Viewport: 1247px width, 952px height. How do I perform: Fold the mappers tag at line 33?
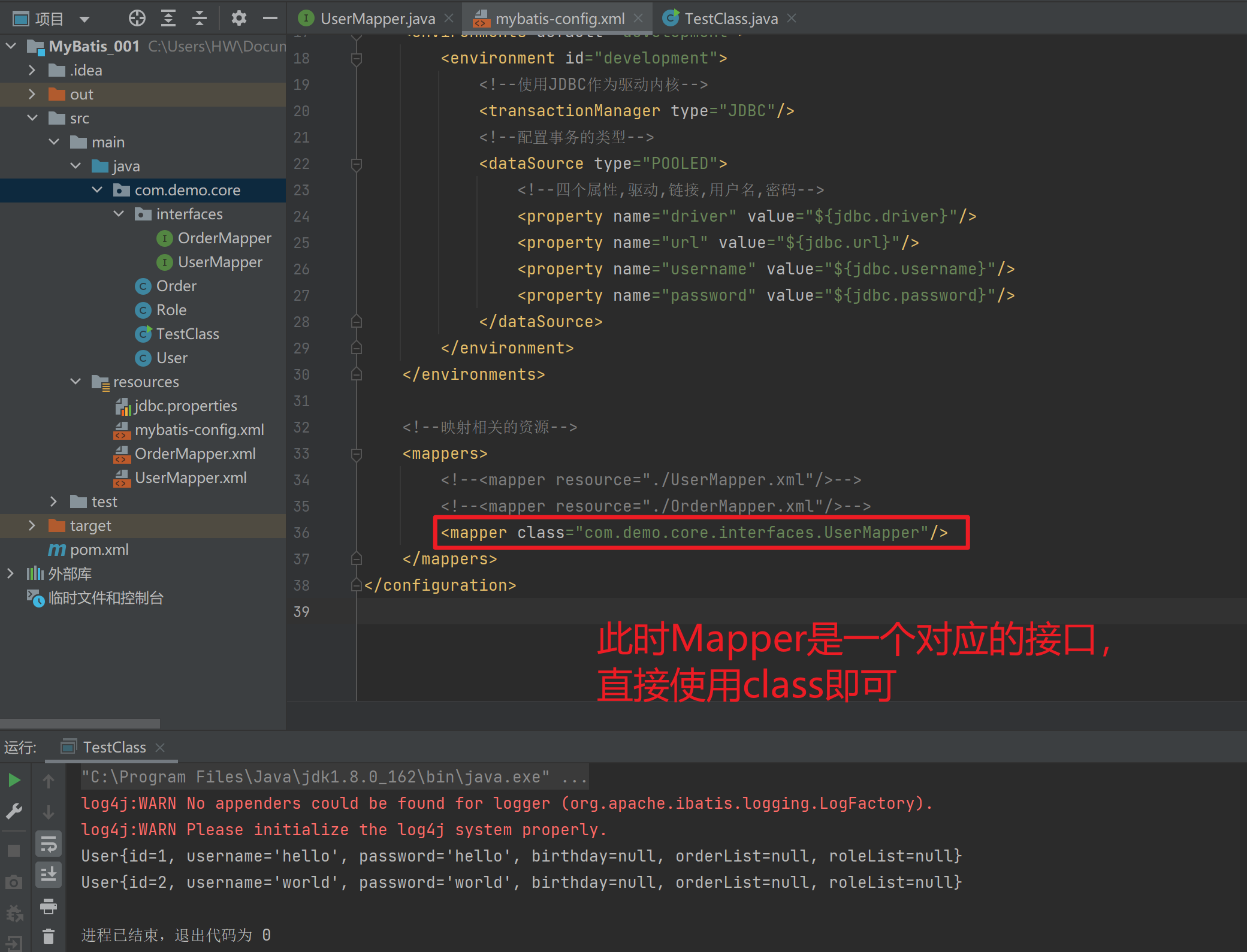(x=357, y=454)
